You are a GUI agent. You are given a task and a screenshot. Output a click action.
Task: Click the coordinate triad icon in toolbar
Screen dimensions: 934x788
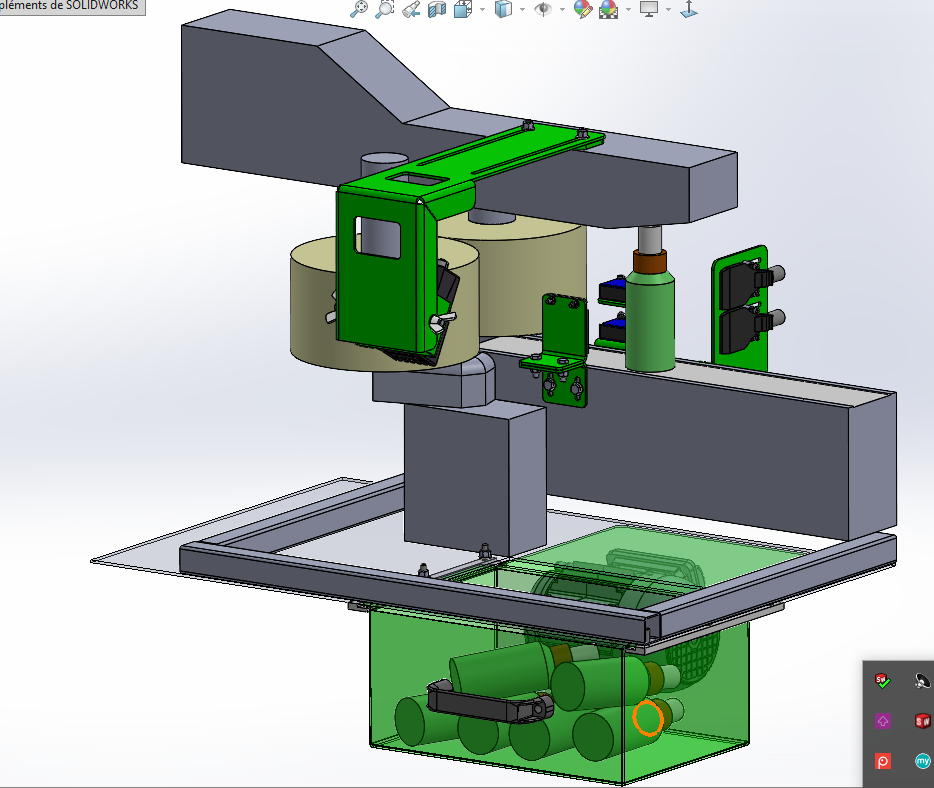coord(688,9)
